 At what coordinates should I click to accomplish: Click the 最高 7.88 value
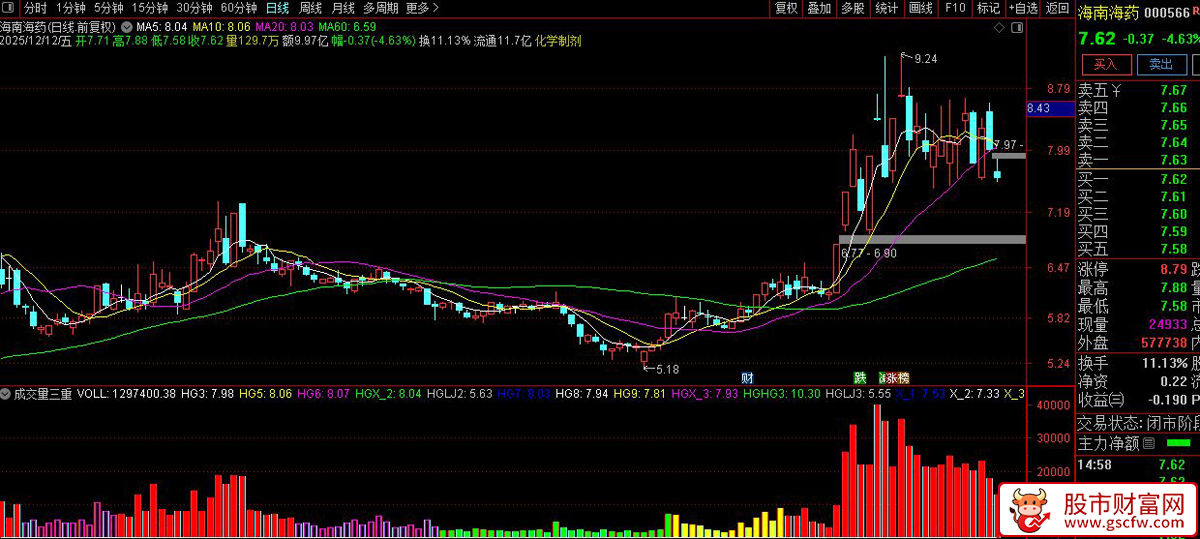tap(1172, 288)
